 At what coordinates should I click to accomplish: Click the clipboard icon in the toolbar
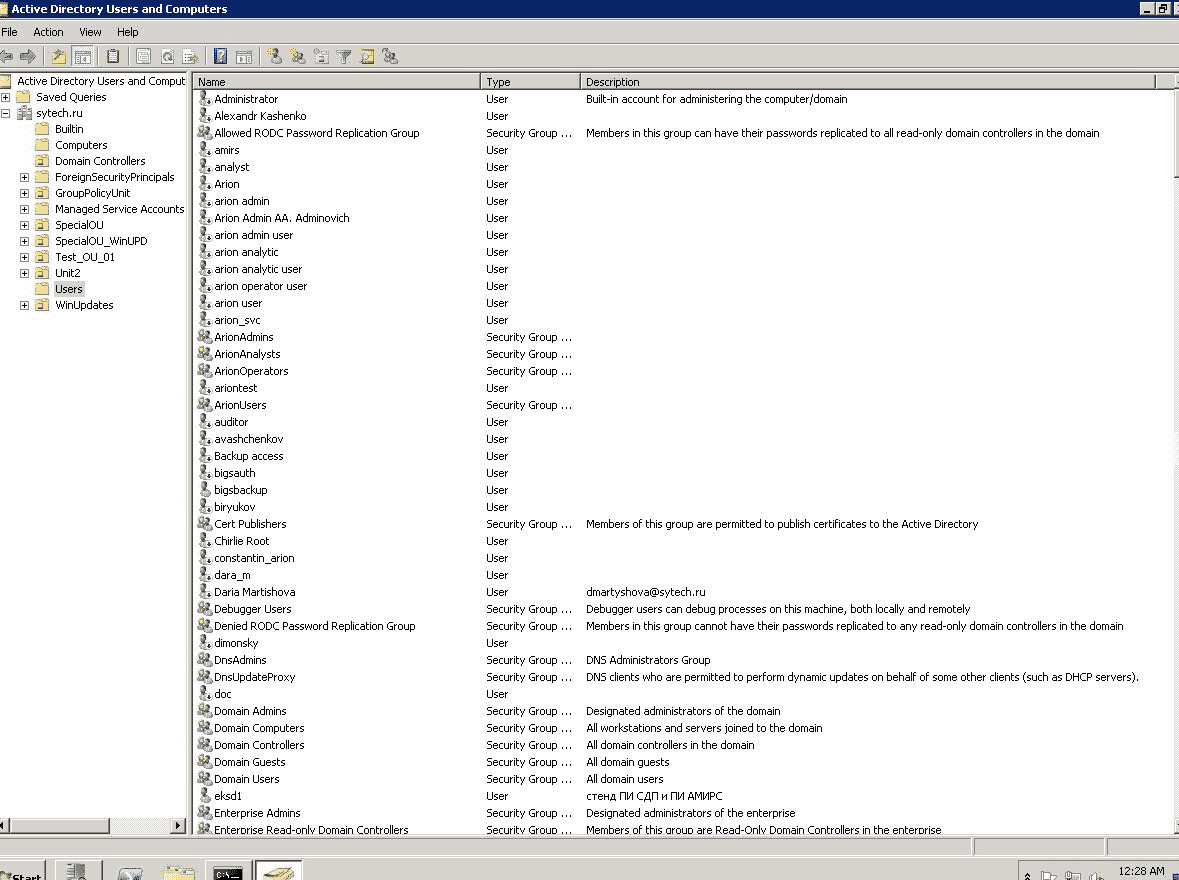point(113,56)
